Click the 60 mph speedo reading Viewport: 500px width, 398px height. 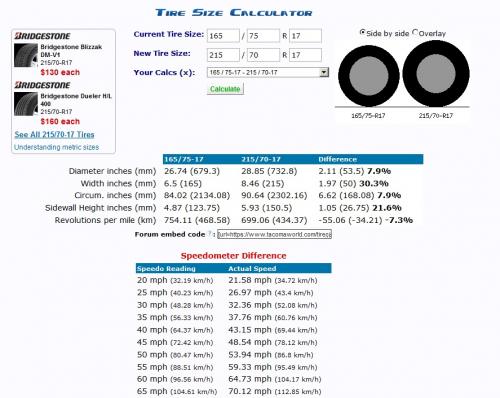175,379
